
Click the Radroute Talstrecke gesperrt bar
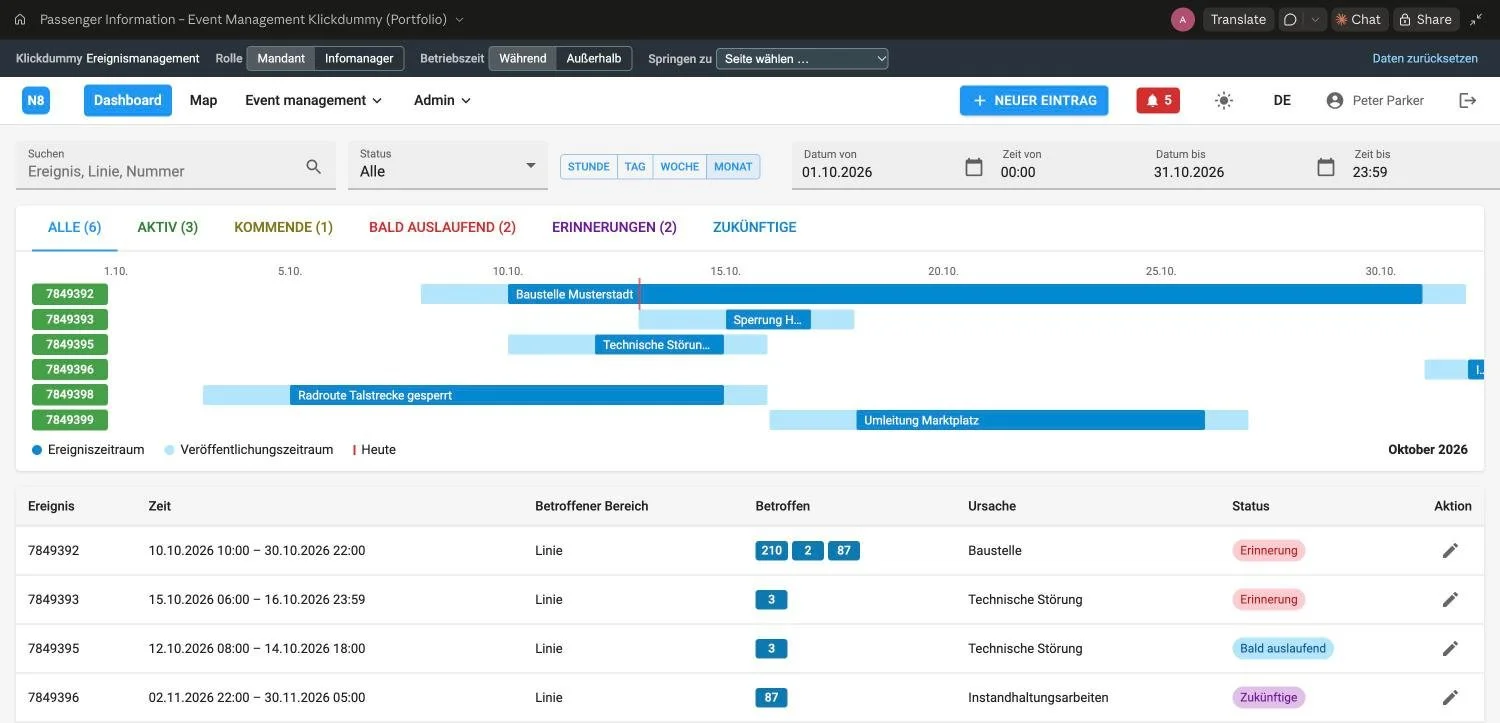point(507,394)
